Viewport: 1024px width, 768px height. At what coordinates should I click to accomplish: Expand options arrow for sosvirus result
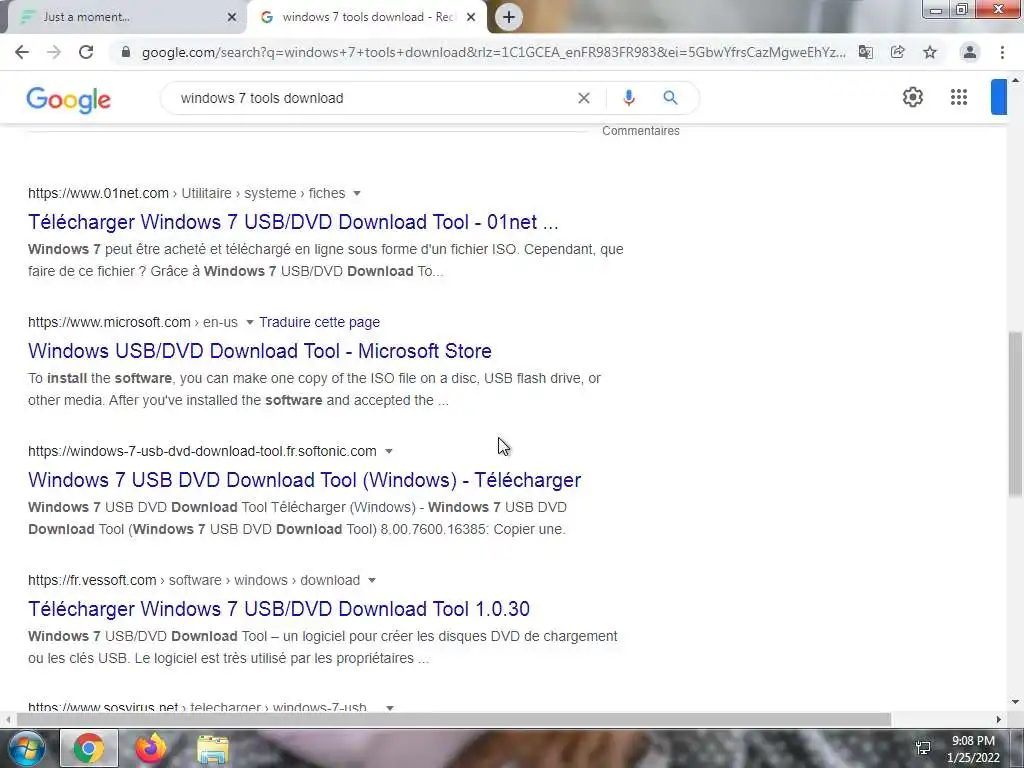pyautogui.click(x=390, y=707)
